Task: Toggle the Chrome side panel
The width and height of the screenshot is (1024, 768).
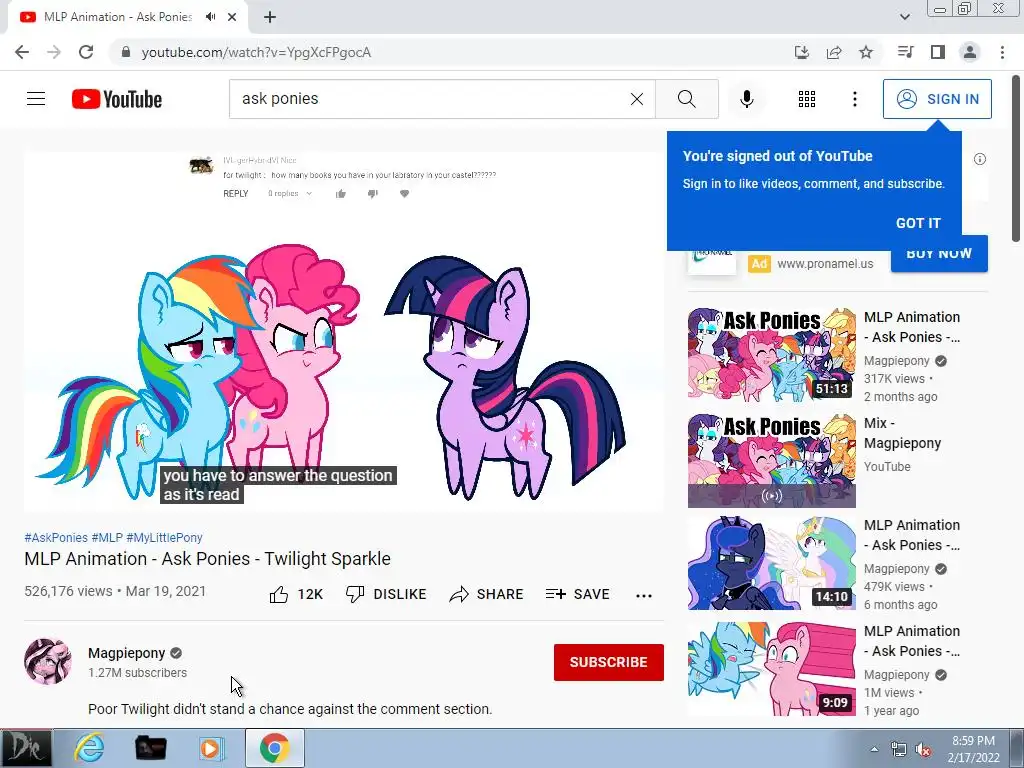Action: click(938, 52)
